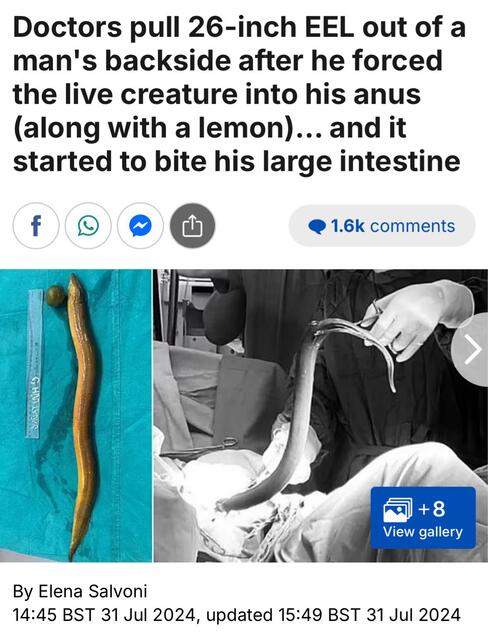Open the black-and-white surgery photo
Image resolution: width=488 pixels, height=640 pixels.
point(321,416)
